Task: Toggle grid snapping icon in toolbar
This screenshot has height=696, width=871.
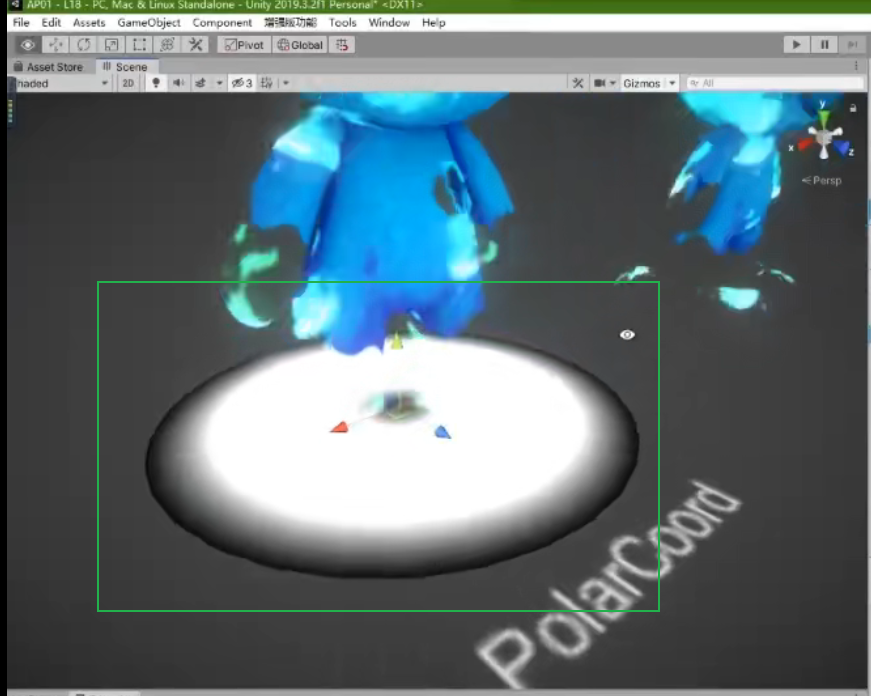Action: (x=342, y=45)
